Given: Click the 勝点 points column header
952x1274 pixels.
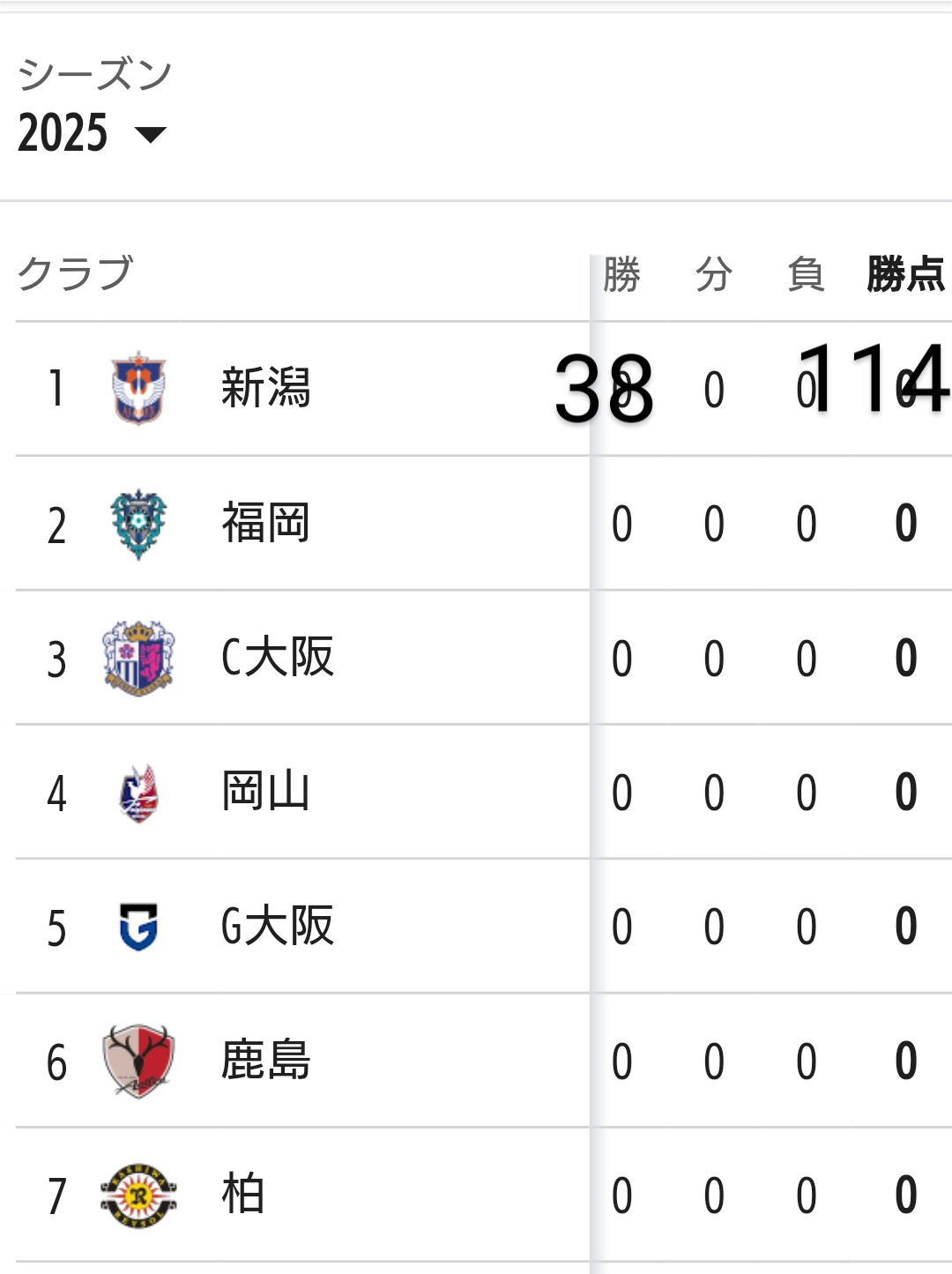Looking at the screenshot, I should click(905, 274).
